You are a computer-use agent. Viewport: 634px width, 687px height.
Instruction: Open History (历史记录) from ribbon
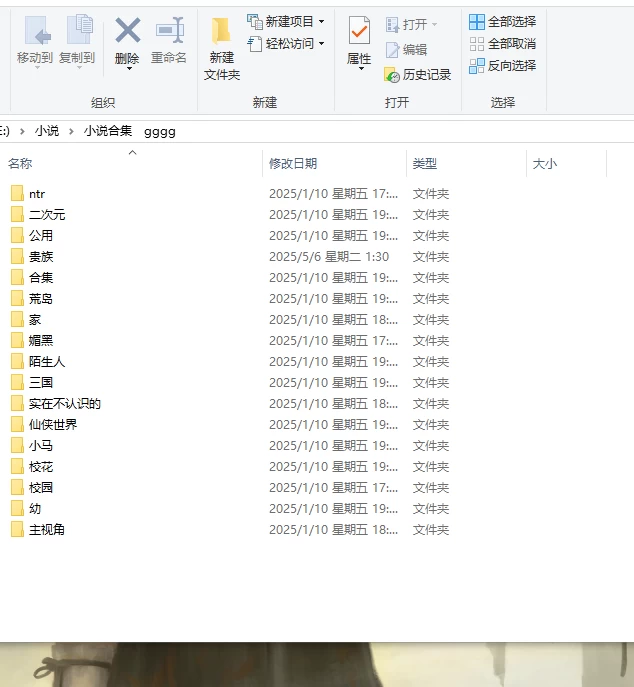(x=417, y=75)
